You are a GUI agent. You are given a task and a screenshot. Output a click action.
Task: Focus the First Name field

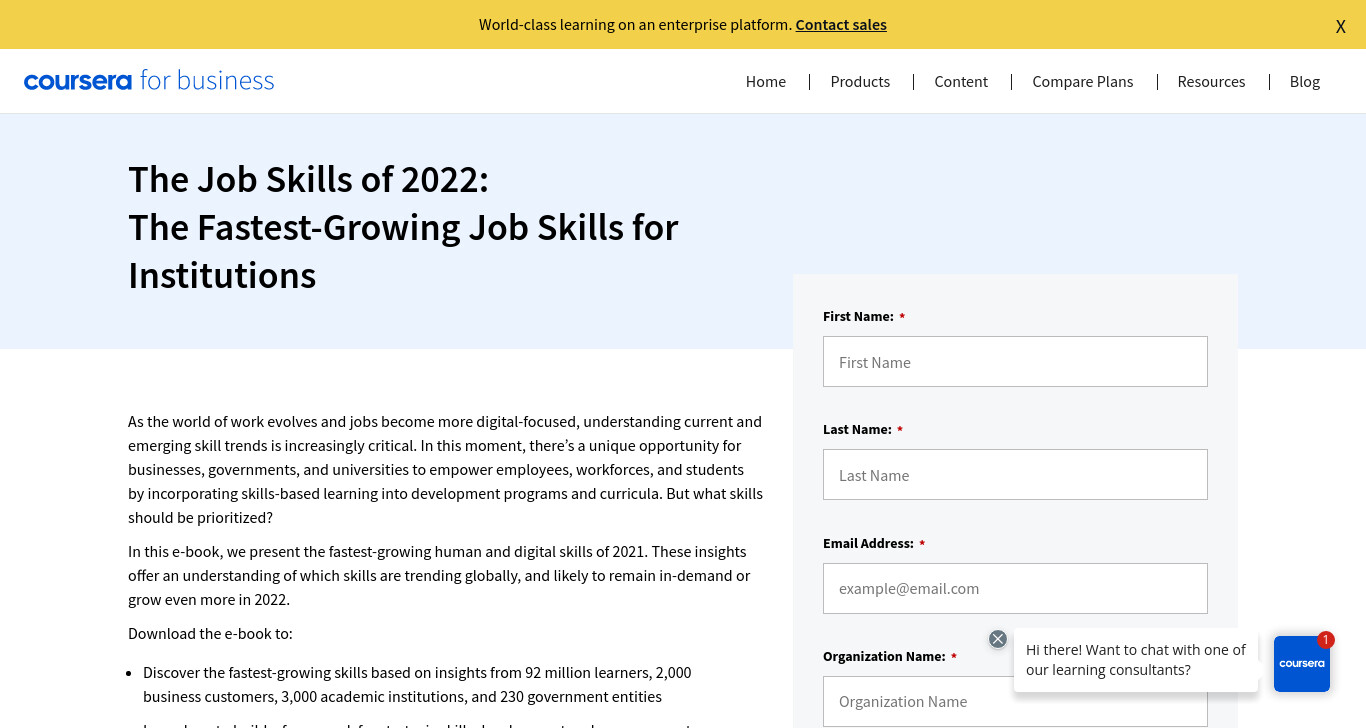tap(1015, 362)
